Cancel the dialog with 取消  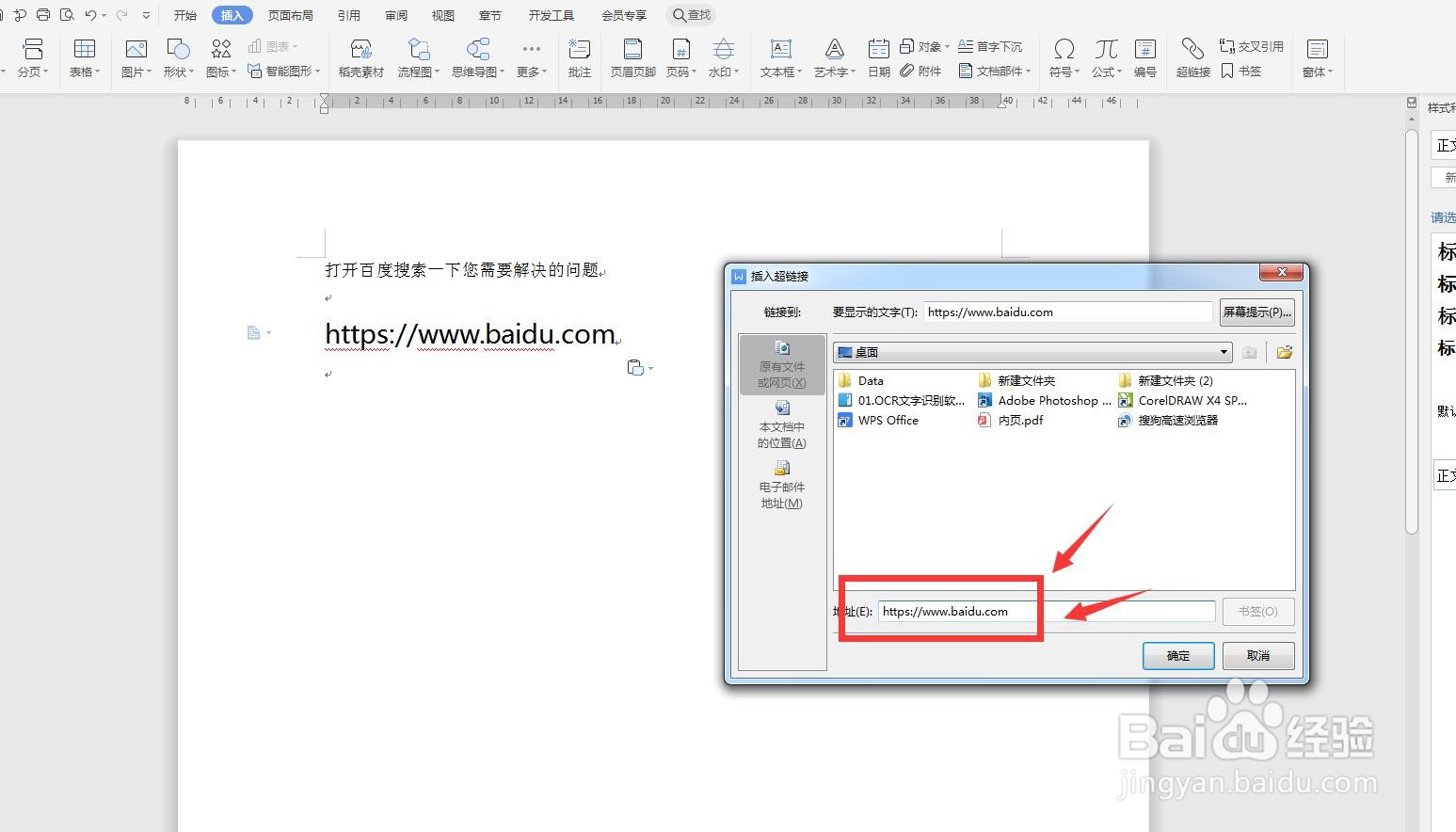1258,656
